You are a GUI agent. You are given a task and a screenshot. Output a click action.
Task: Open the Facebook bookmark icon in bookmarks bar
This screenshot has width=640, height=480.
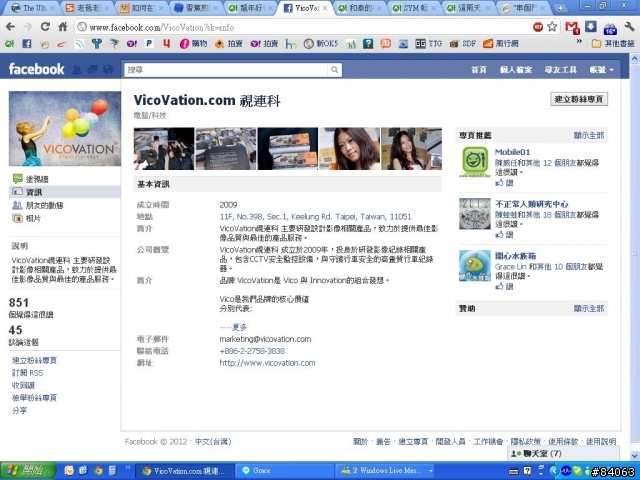click(27, 44)
